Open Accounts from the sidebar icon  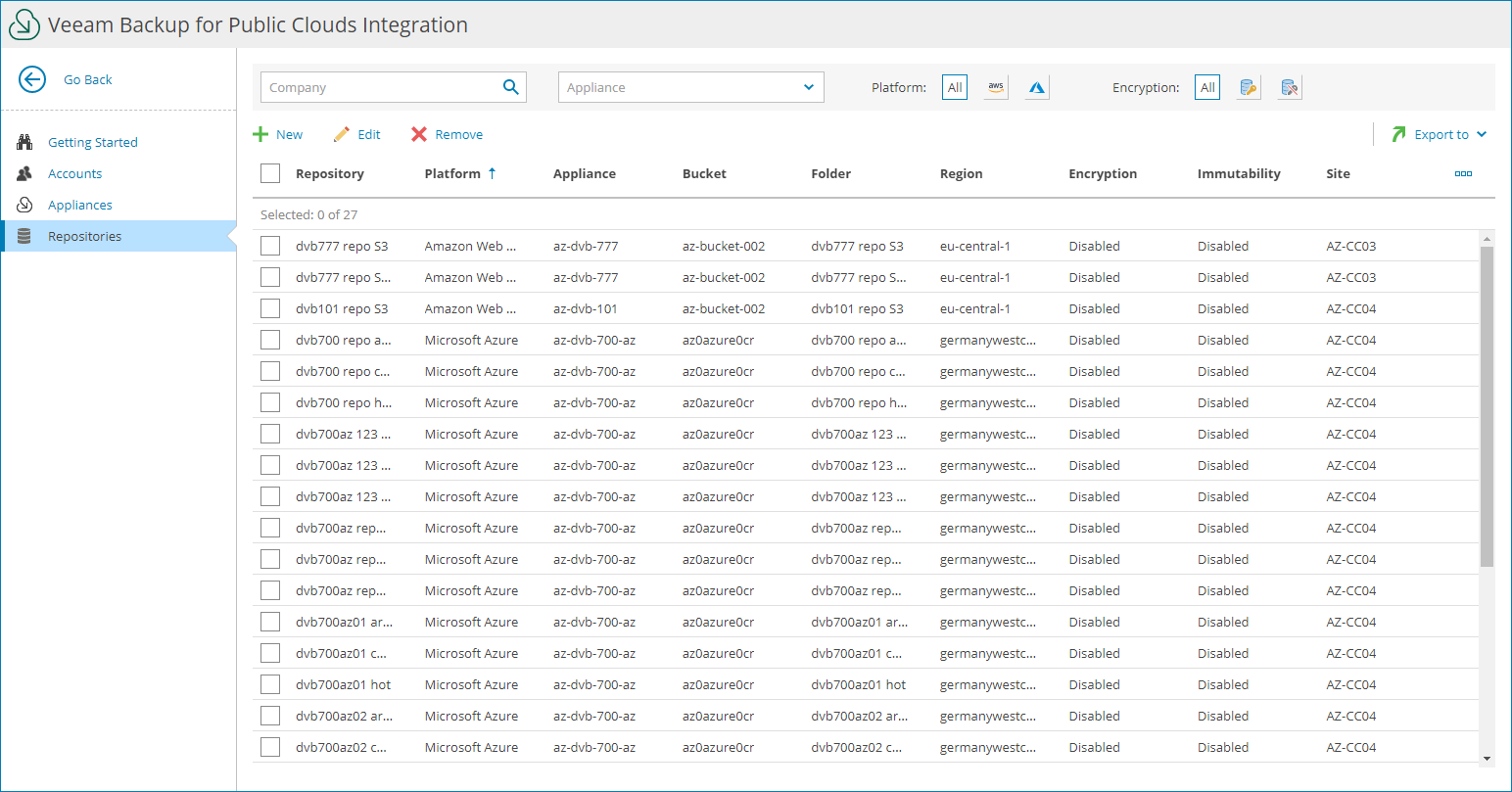click(24, 173)
